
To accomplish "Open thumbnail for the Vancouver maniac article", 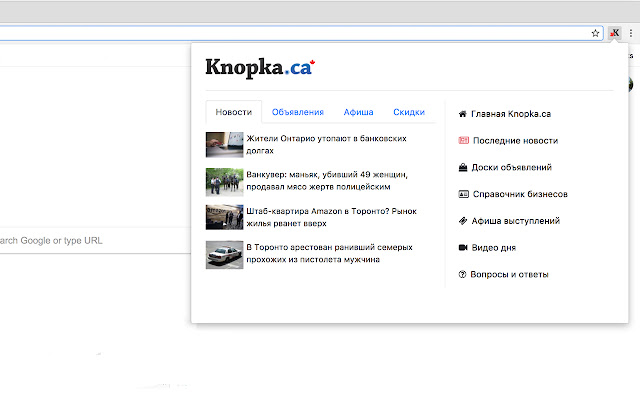I will (224, 182).
